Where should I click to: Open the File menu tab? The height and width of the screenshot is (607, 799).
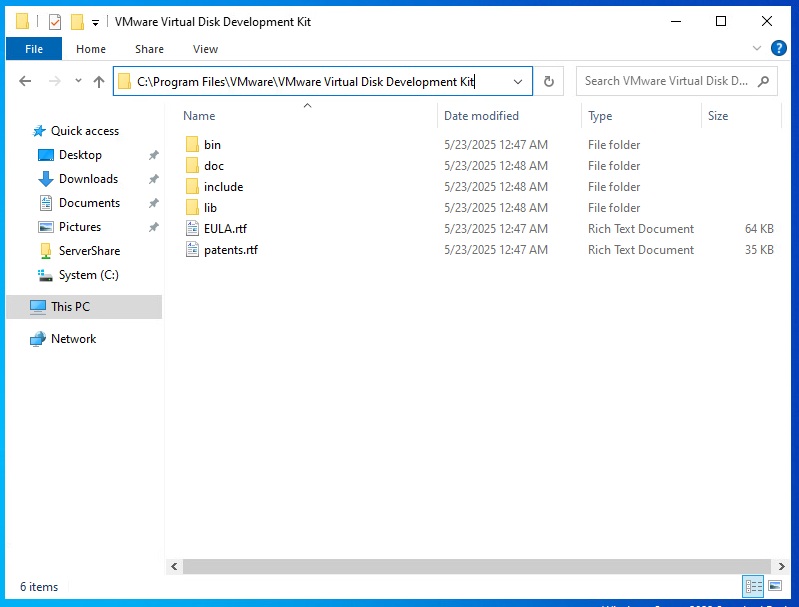pyautogui.click(x=34, y=49)
